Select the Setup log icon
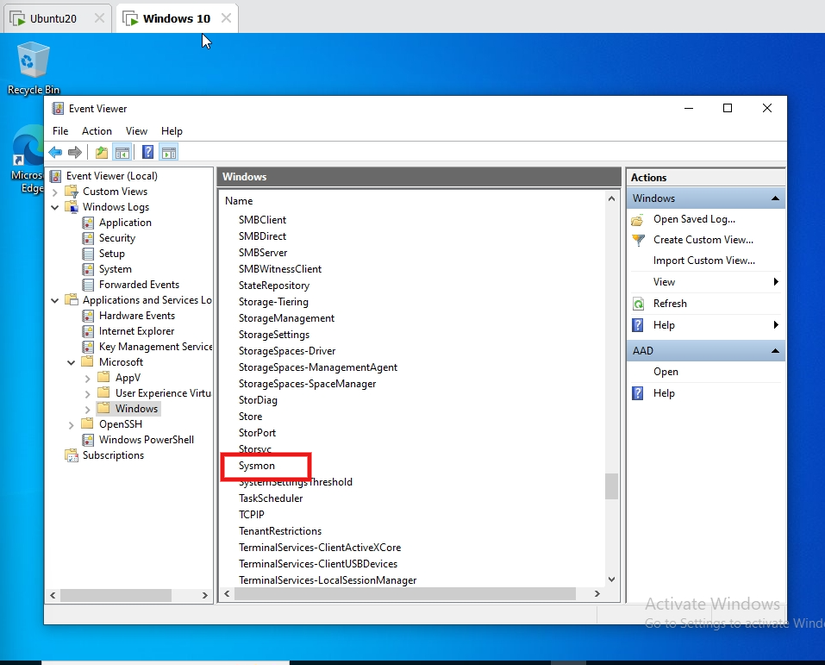Screen dimensions: 825x665 [88, 254]
